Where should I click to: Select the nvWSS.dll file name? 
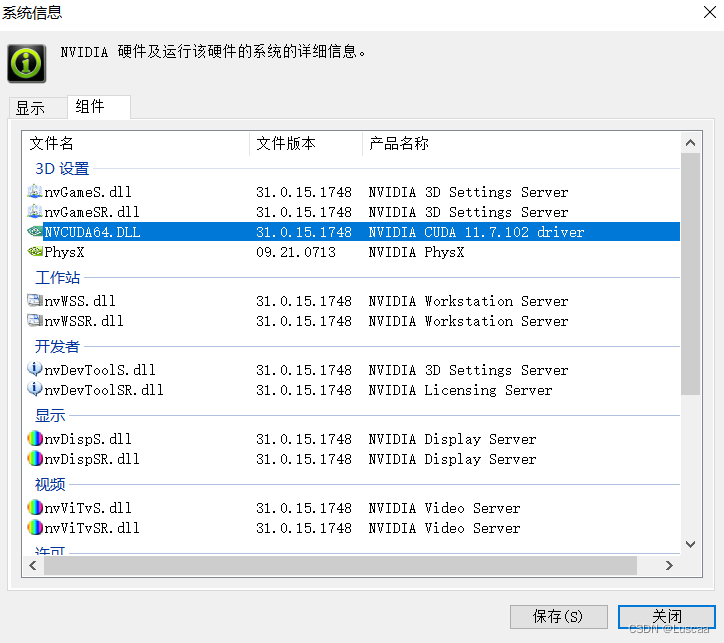point(80,301)
